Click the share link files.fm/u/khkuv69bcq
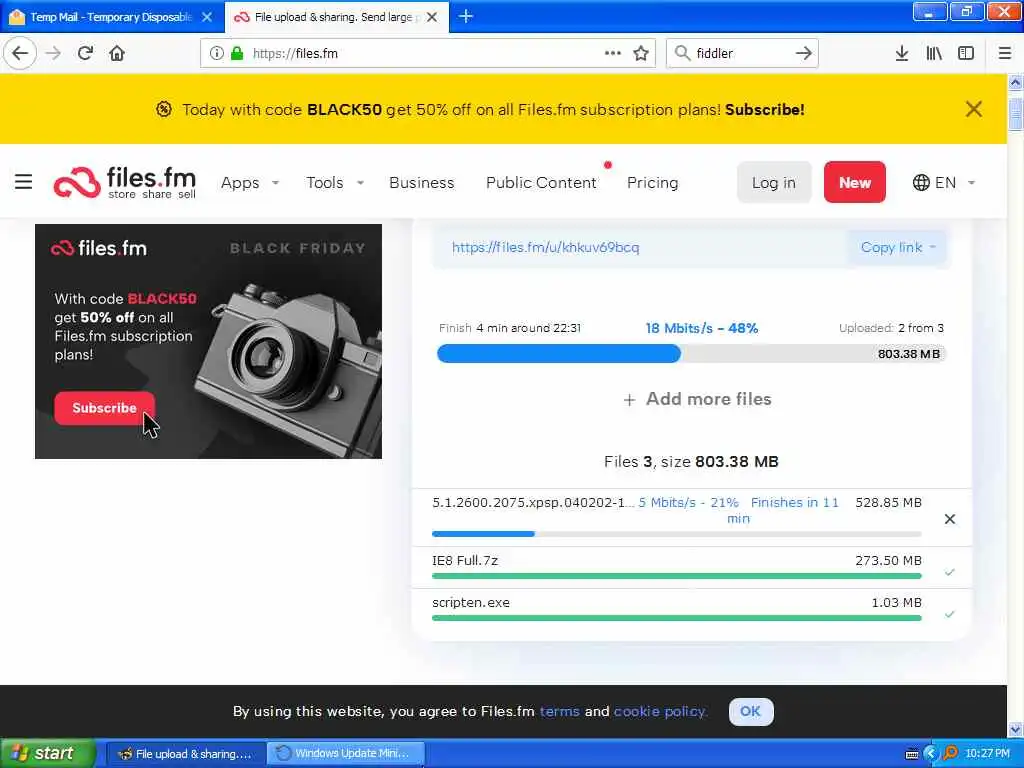The width and height of the screenshot is (1024, 768). (545, 248)
